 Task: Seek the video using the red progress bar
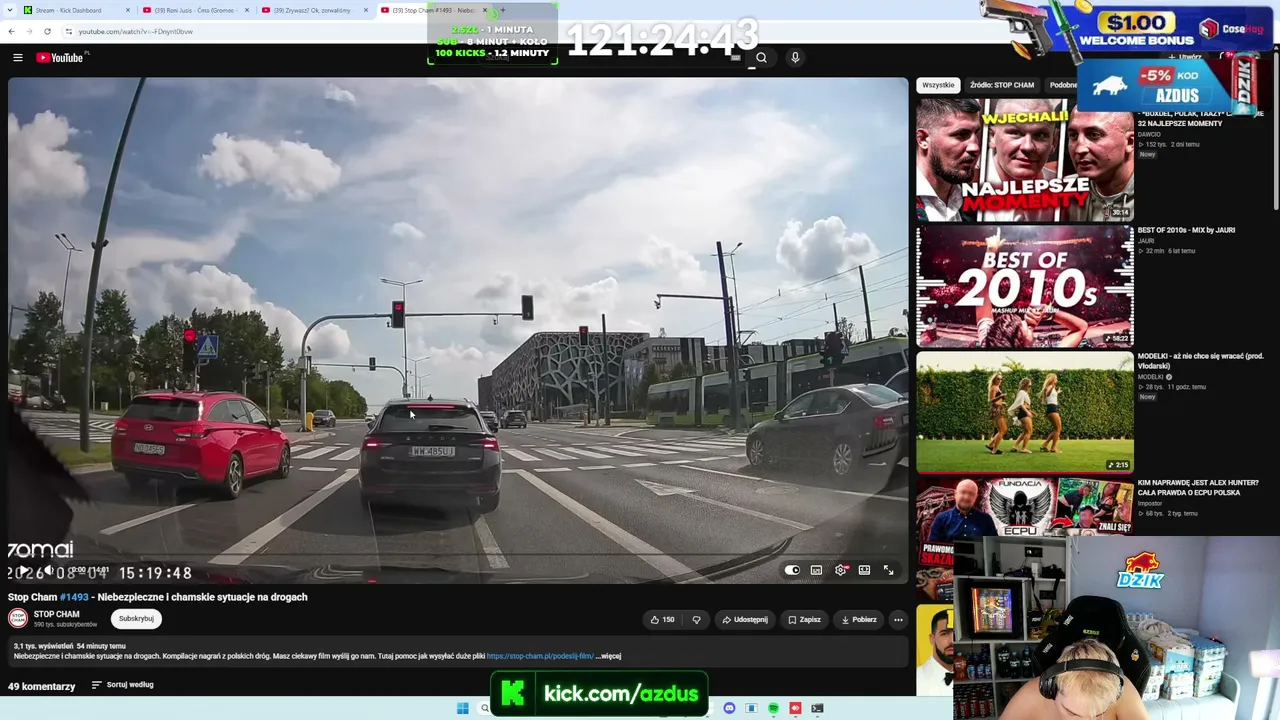pos(458,554)
